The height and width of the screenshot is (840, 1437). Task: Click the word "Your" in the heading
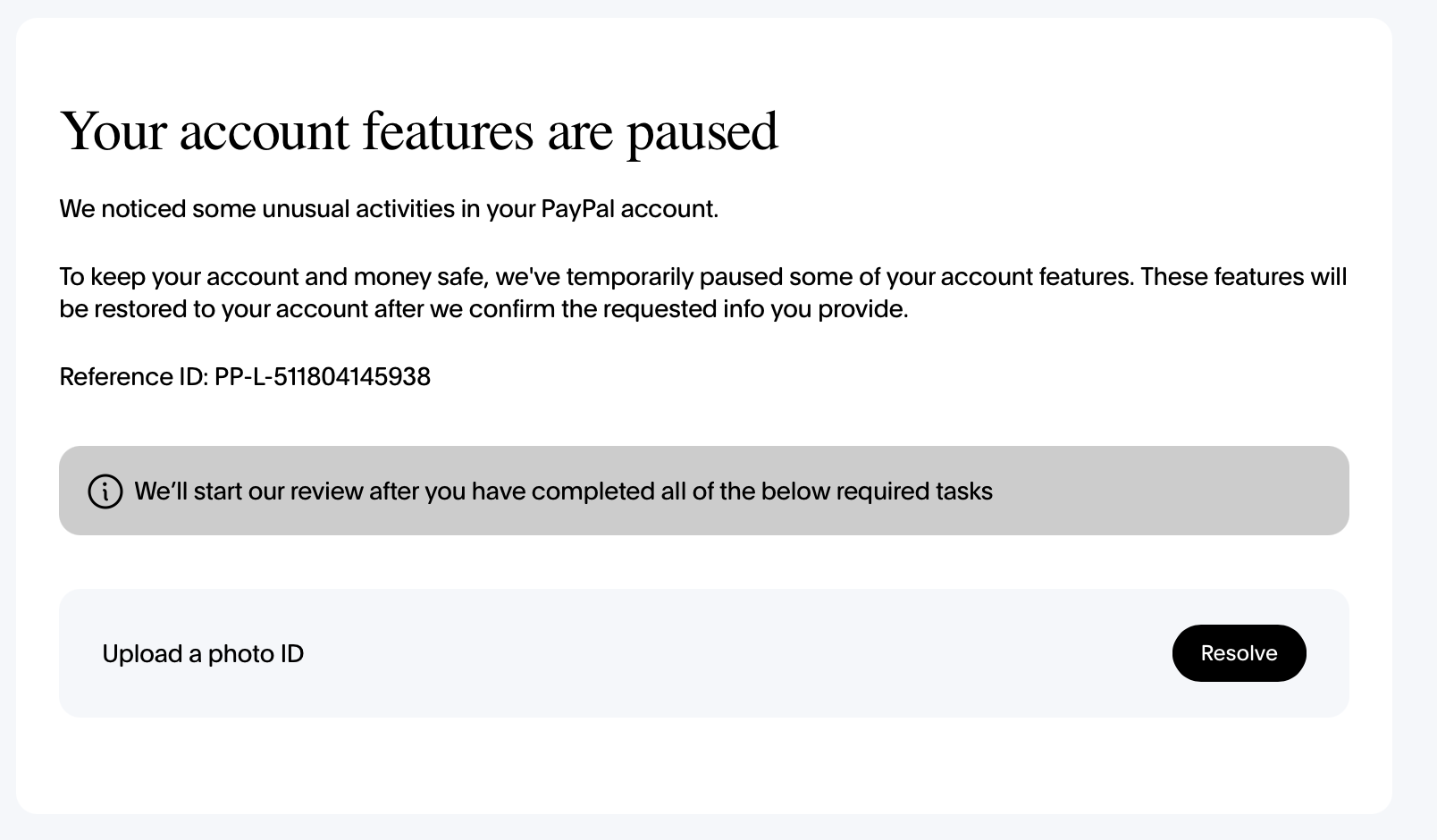113,132
